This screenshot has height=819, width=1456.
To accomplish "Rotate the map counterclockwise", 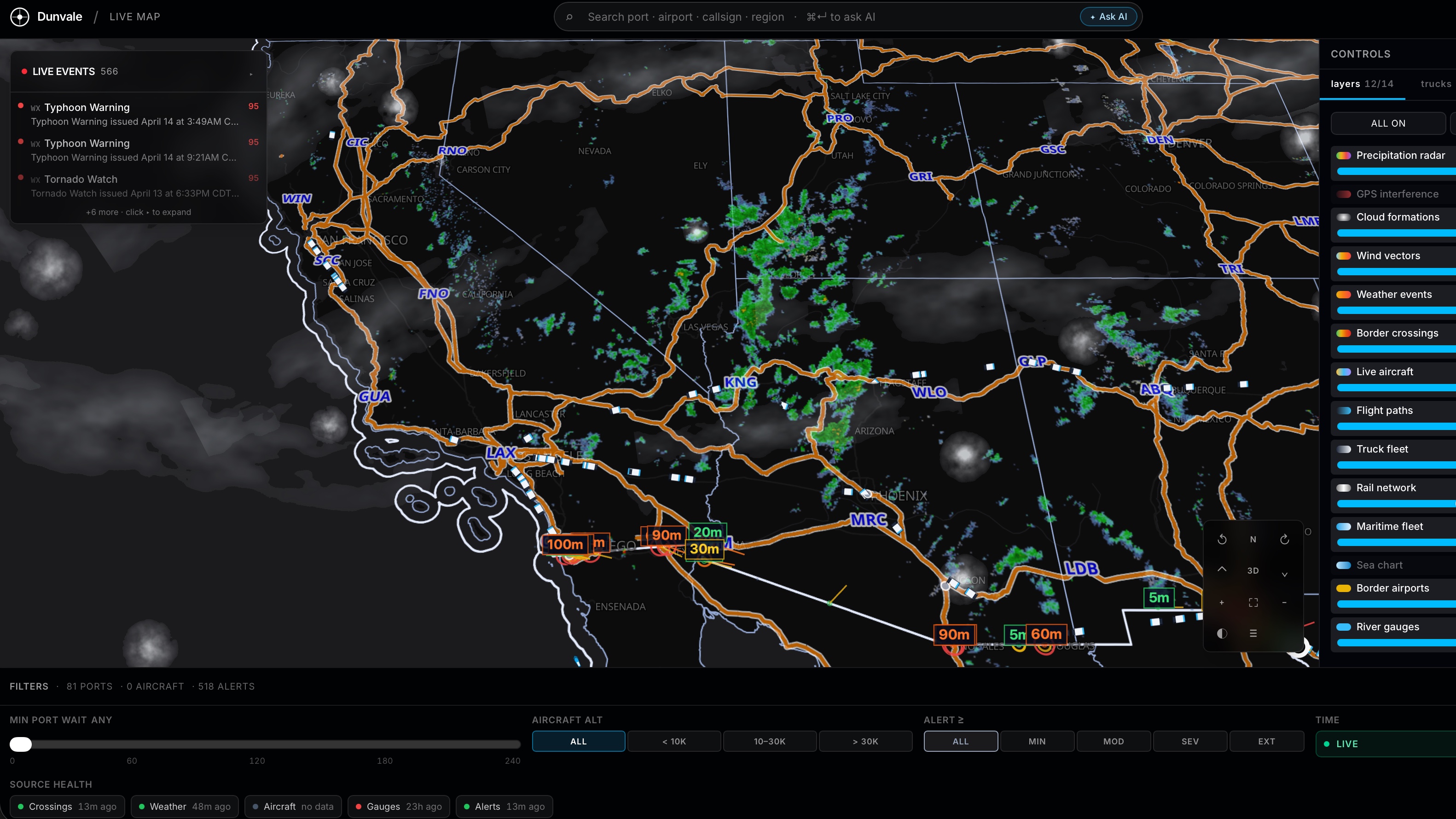I will 1221,539.
